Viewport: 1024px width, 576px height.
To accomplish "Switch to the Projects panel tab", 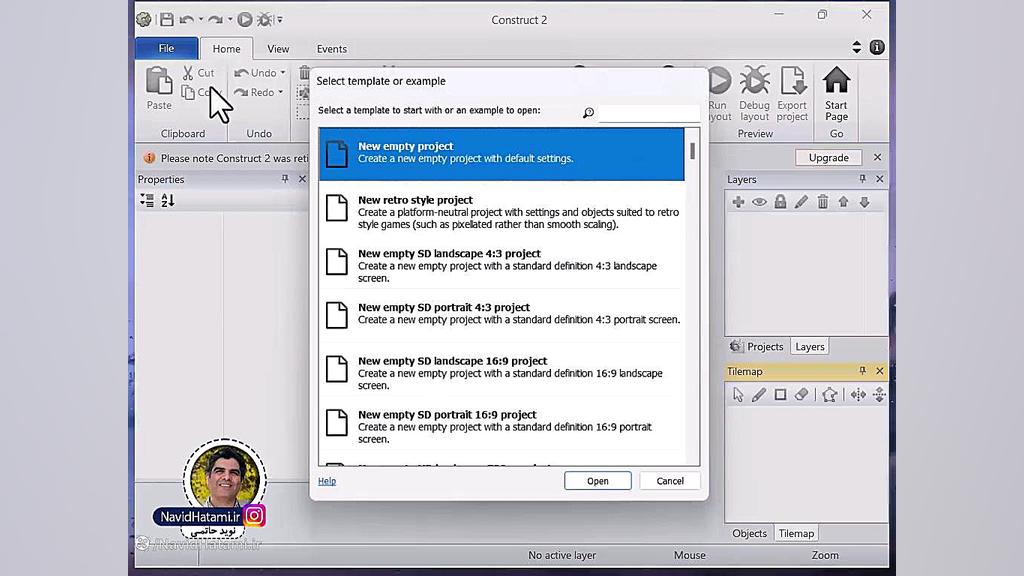I will [x=758, y=346].
